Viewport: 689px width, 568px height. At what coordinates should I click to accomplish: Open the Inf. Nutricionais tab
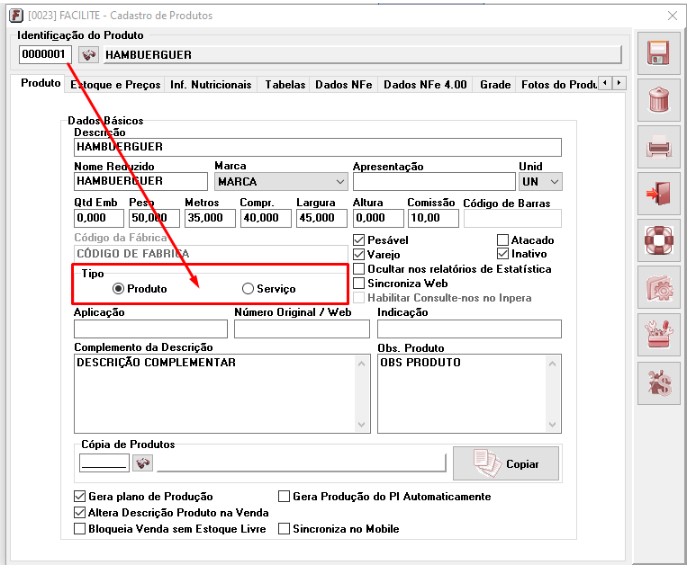(x=211, y=84)
